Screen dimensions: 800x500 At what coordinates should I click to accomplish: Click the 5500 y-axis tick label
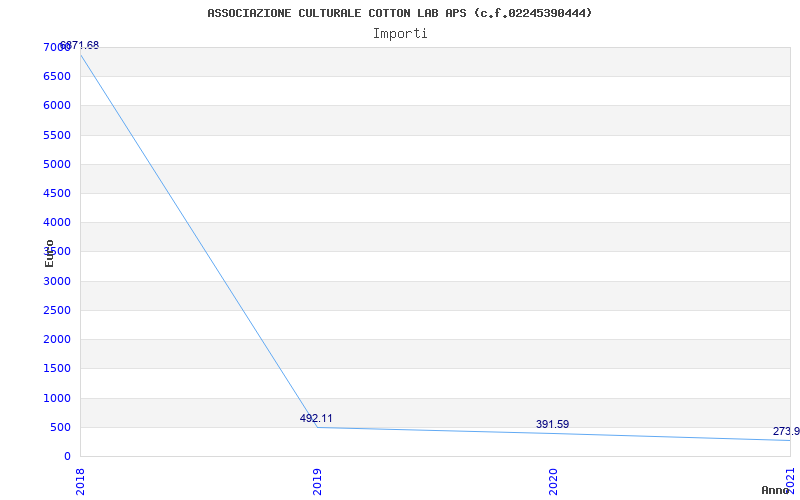(57, 136)
